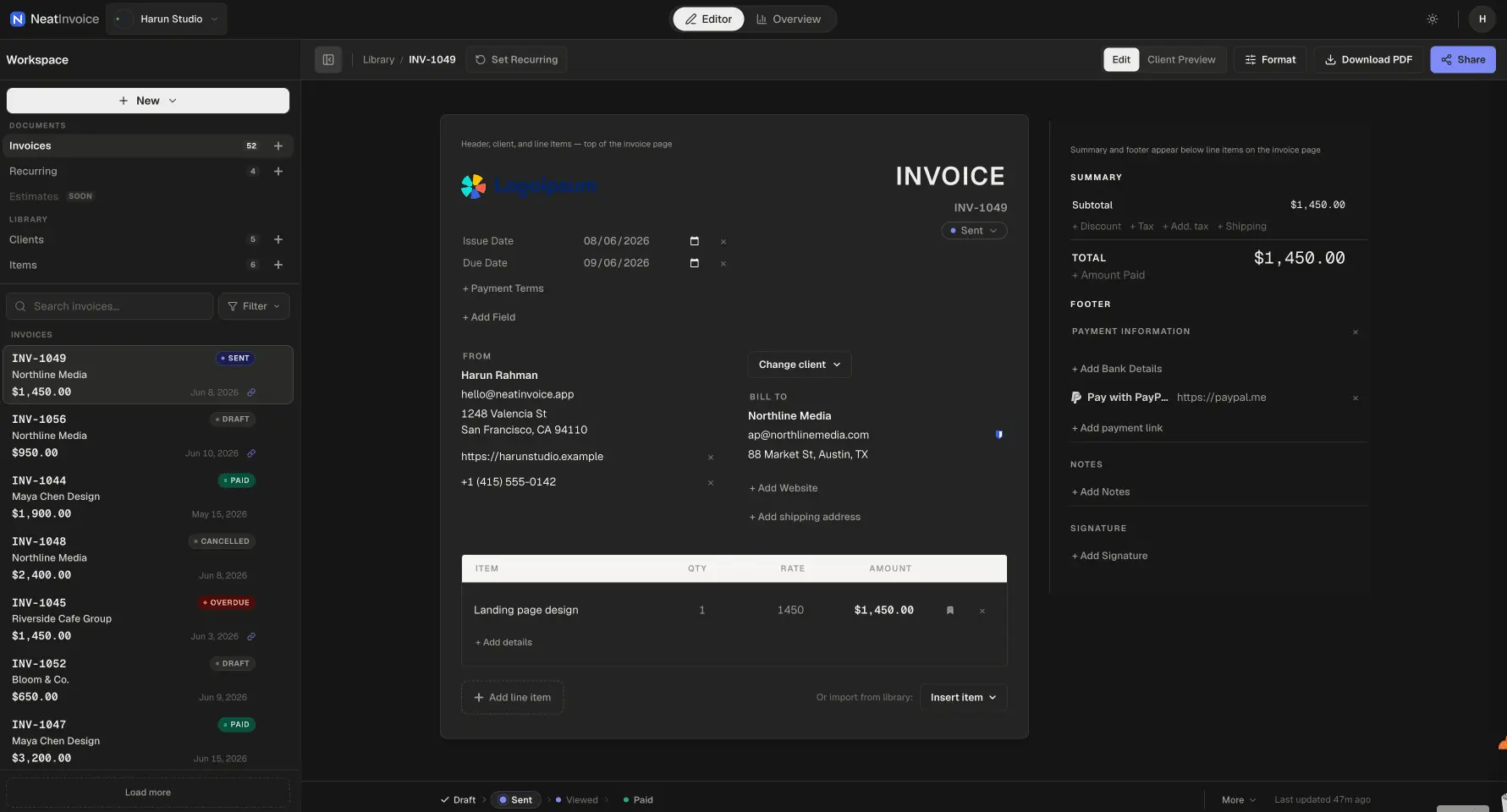Remove the phone number field
The width and height of the screenshot is (1507, 812).
pyautogui.click(x=711, y=483)
